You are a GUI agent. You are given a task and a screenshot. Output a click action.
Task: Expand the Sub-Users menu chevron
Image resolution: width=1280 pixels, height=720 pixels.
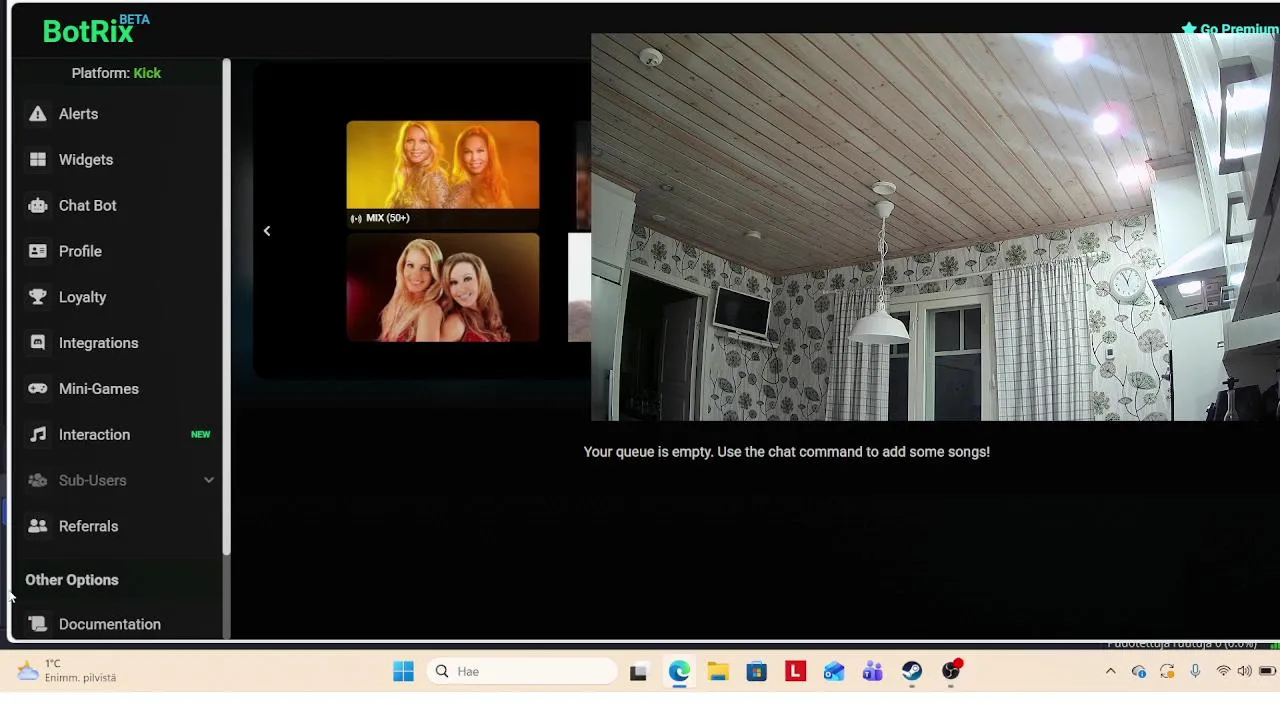pos(209,481)
